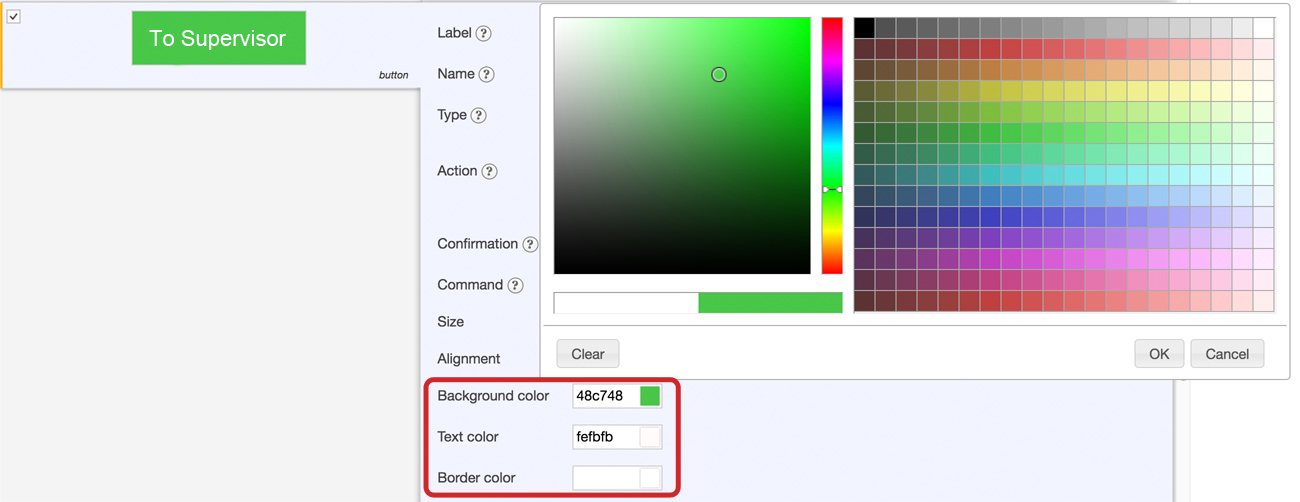The height and width of the screenshot is (502, 1300).
Task: Click the help icon beside Name
Action: (486, 74)
